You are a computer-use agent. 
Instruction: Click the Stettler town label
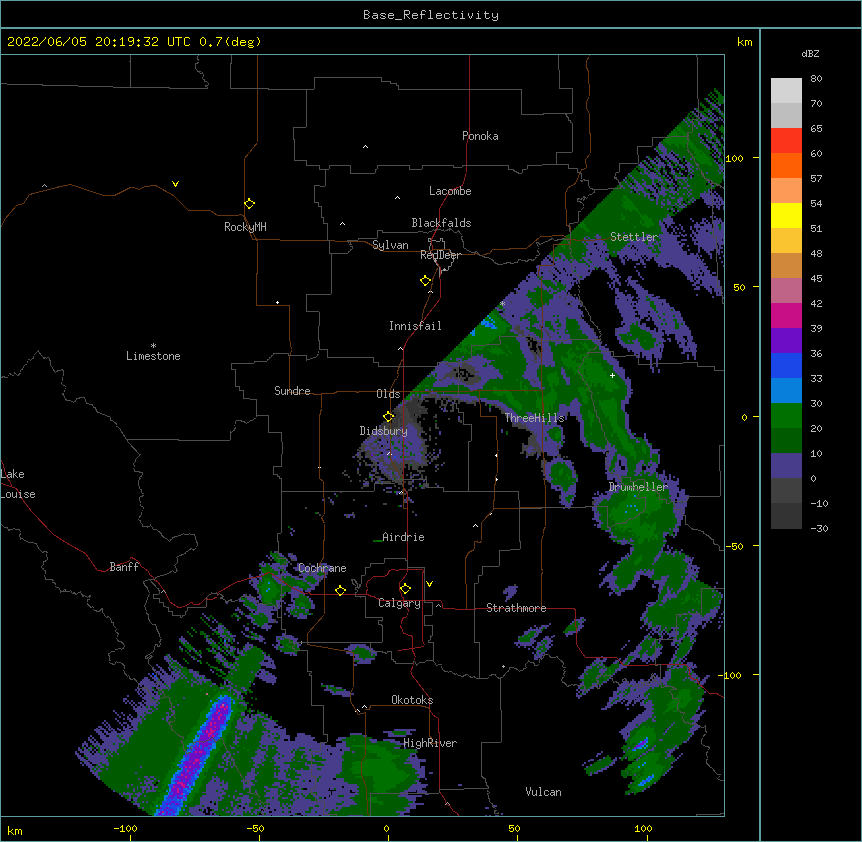tap(634, 237)
